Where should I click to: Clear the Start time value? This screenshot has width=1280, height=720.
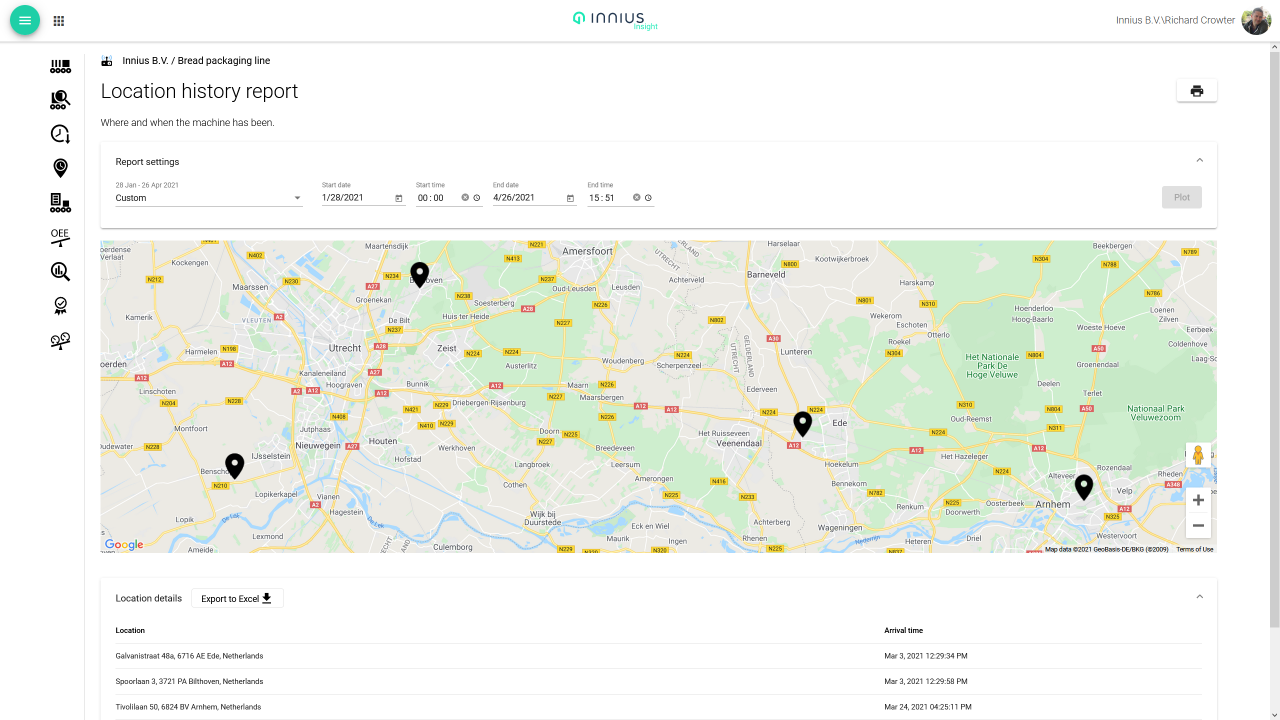tap(465, 198)
